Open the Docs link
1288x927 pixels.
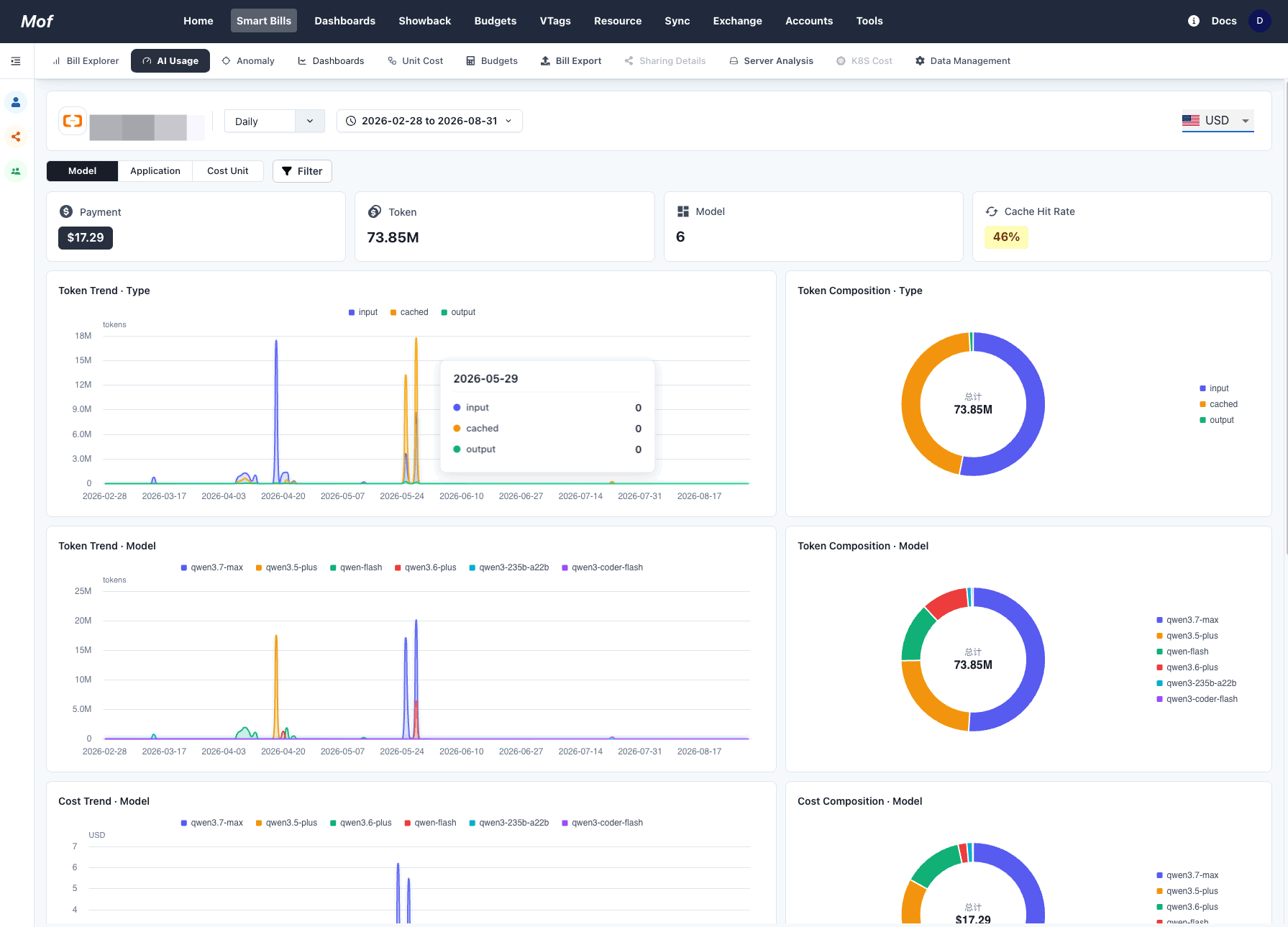point(1224,21)
